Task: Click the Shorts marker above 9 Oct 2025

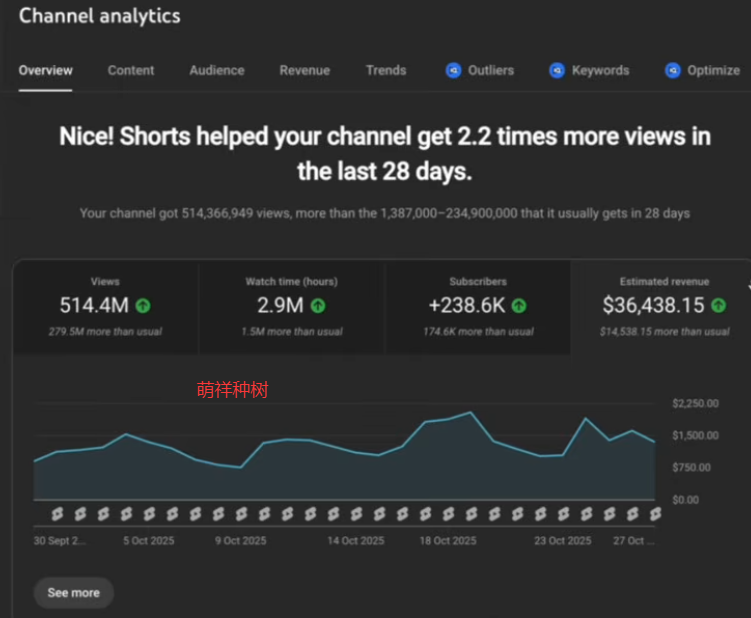Action: pos(241,514)
